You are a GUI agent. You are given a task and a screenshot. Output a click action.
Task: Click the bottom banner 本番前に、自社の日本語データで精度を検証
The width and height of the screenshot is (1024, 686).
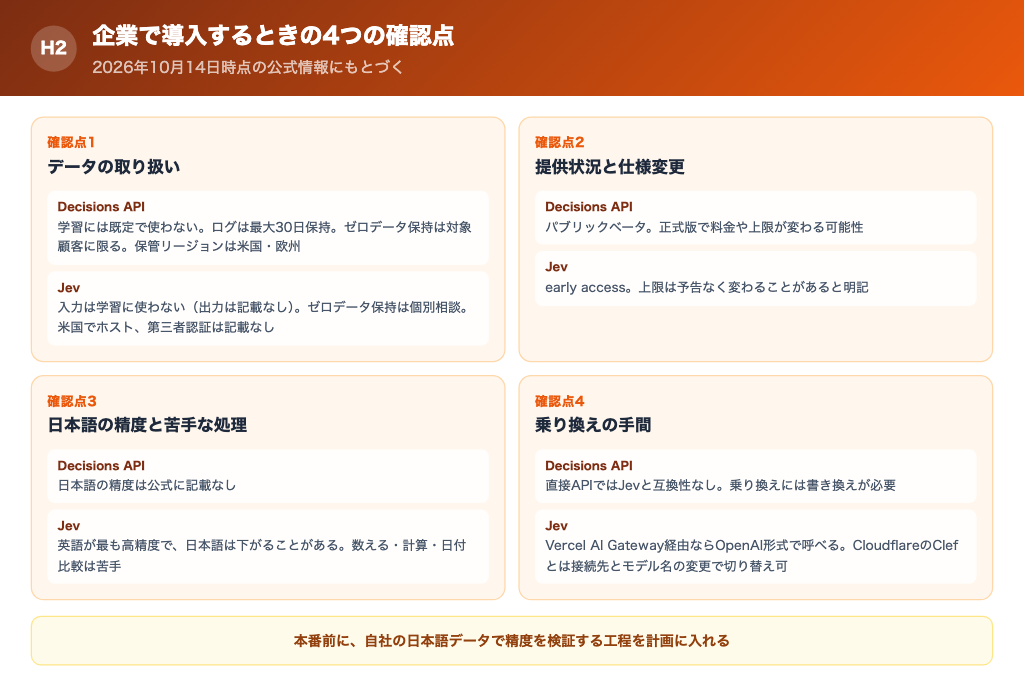(x=512, y=640)
